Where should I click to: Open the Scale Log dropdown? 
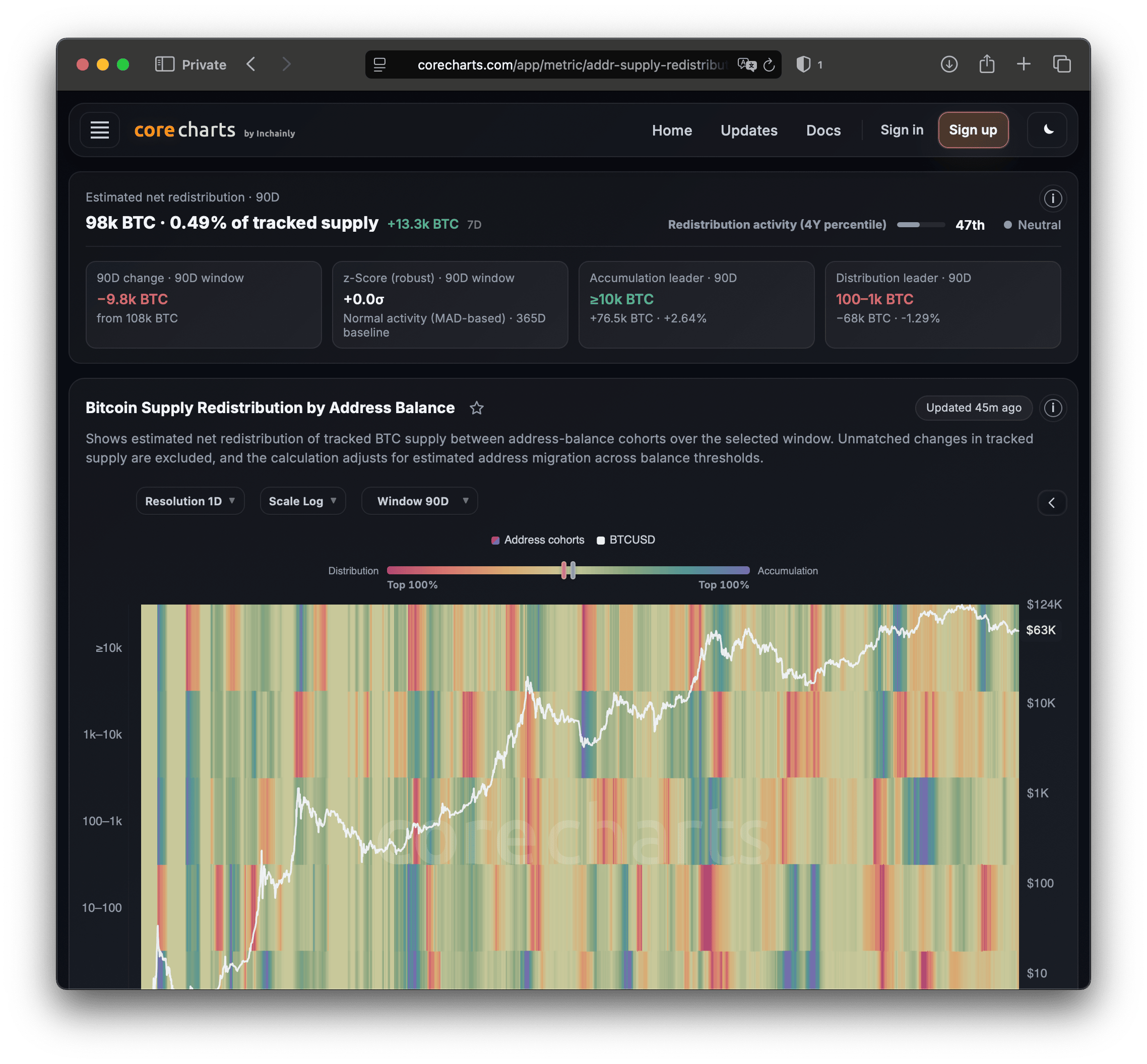point(302,501)
